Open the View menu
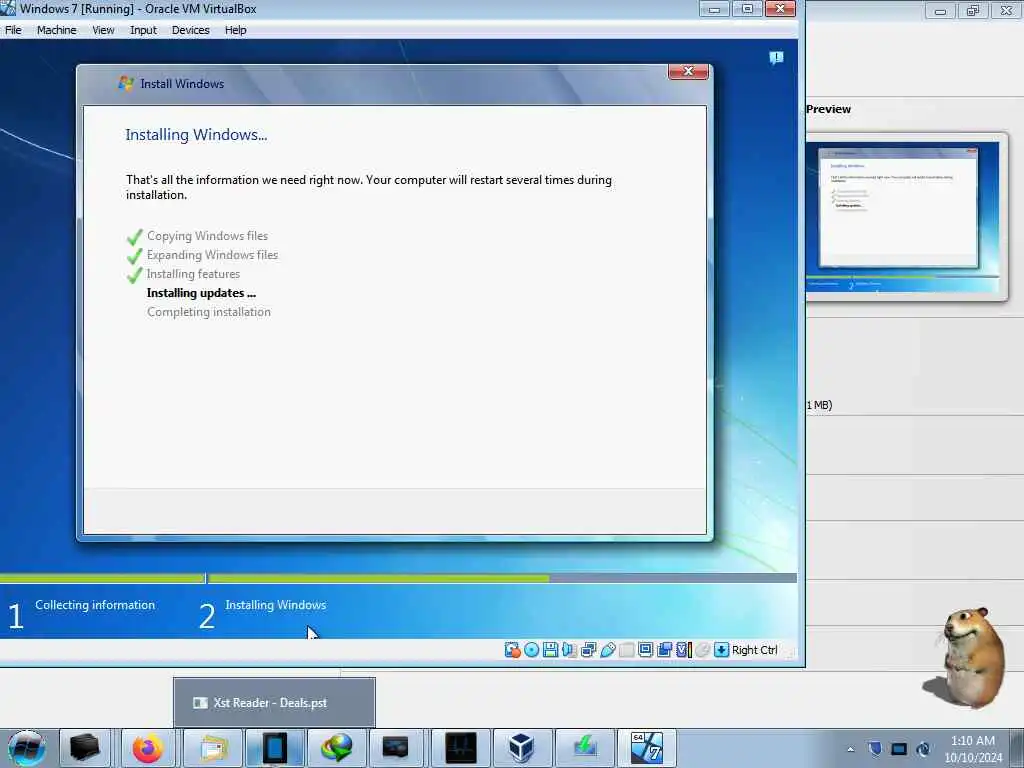The image size is (1024, 768). (x=103, y=30)
